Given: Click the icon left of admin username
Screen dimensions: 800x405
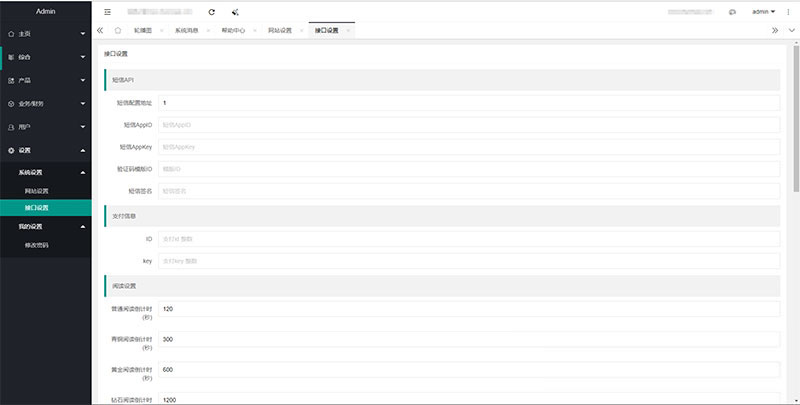Looking at the screenshot, I should (732, 11).
